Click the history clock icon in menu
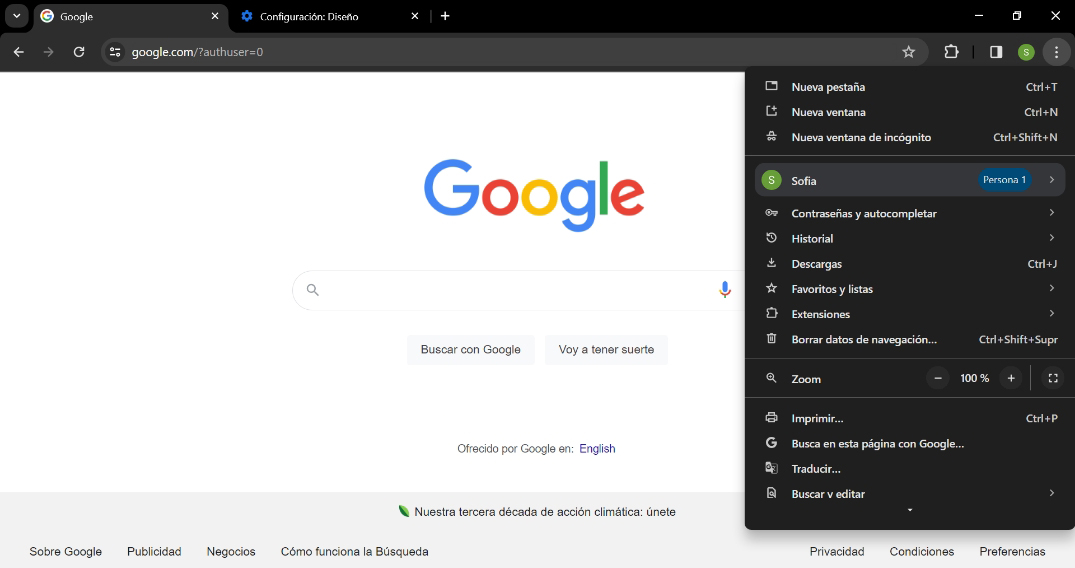Image resolution: width=1075 pixels, height=568 pixels. click(771, 237)
